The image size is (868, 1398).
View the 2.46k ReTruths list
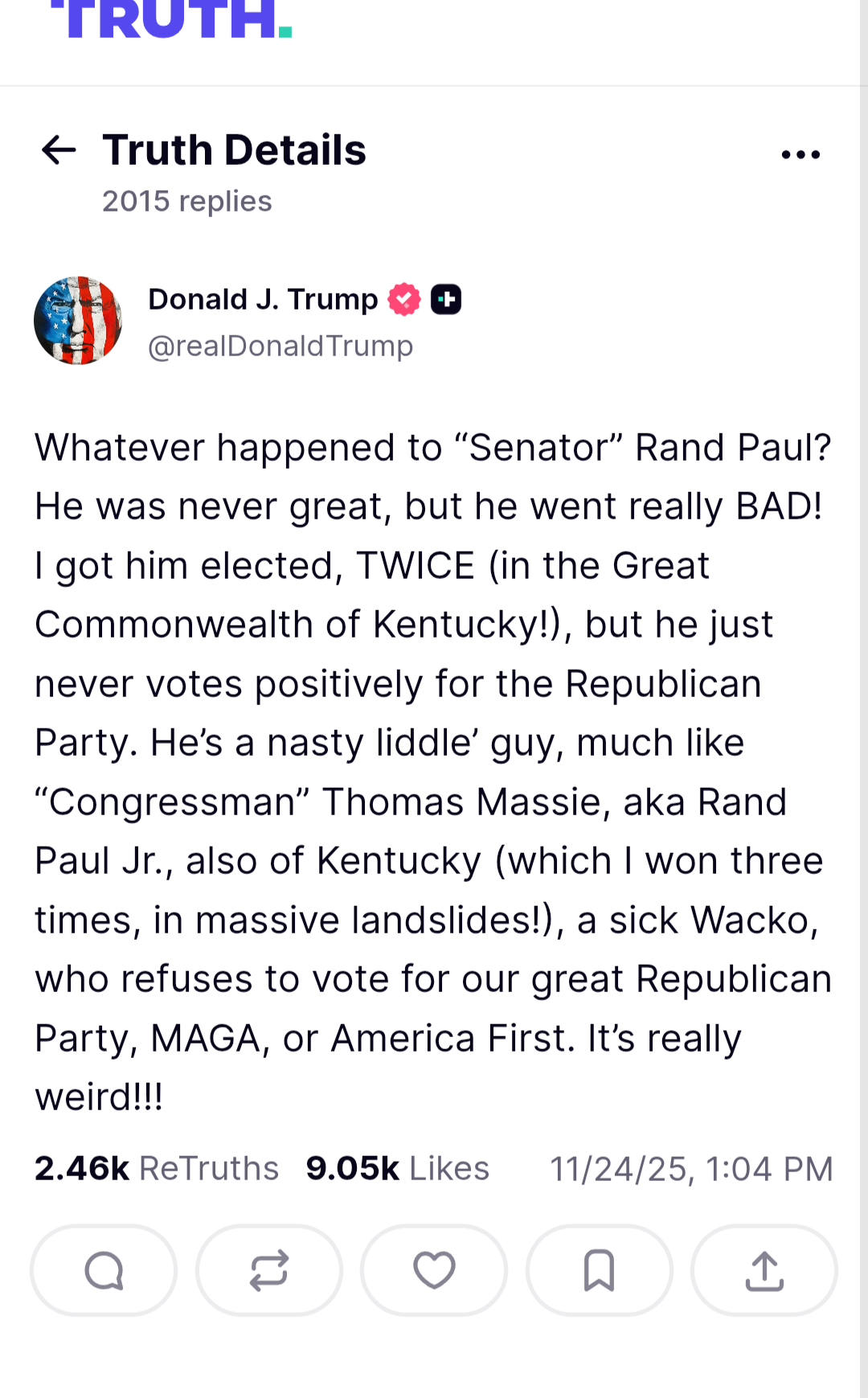coord(157,1168)
